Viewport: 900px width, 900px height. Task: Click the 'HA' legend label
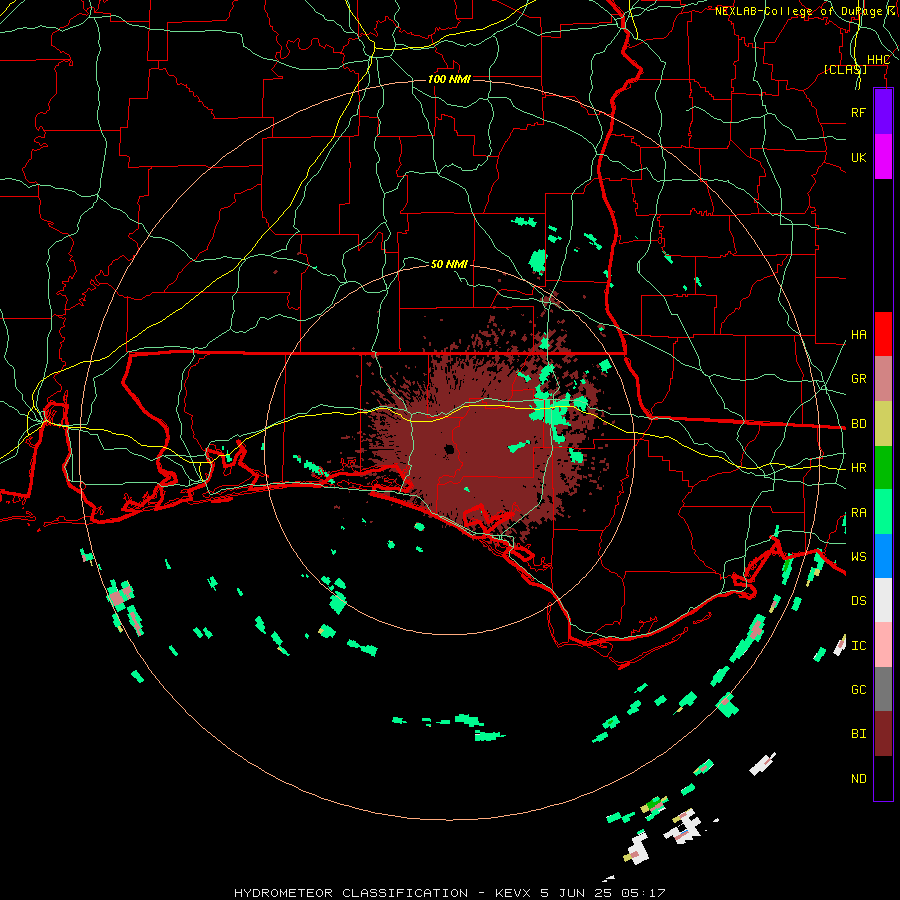tap(858, 335)
